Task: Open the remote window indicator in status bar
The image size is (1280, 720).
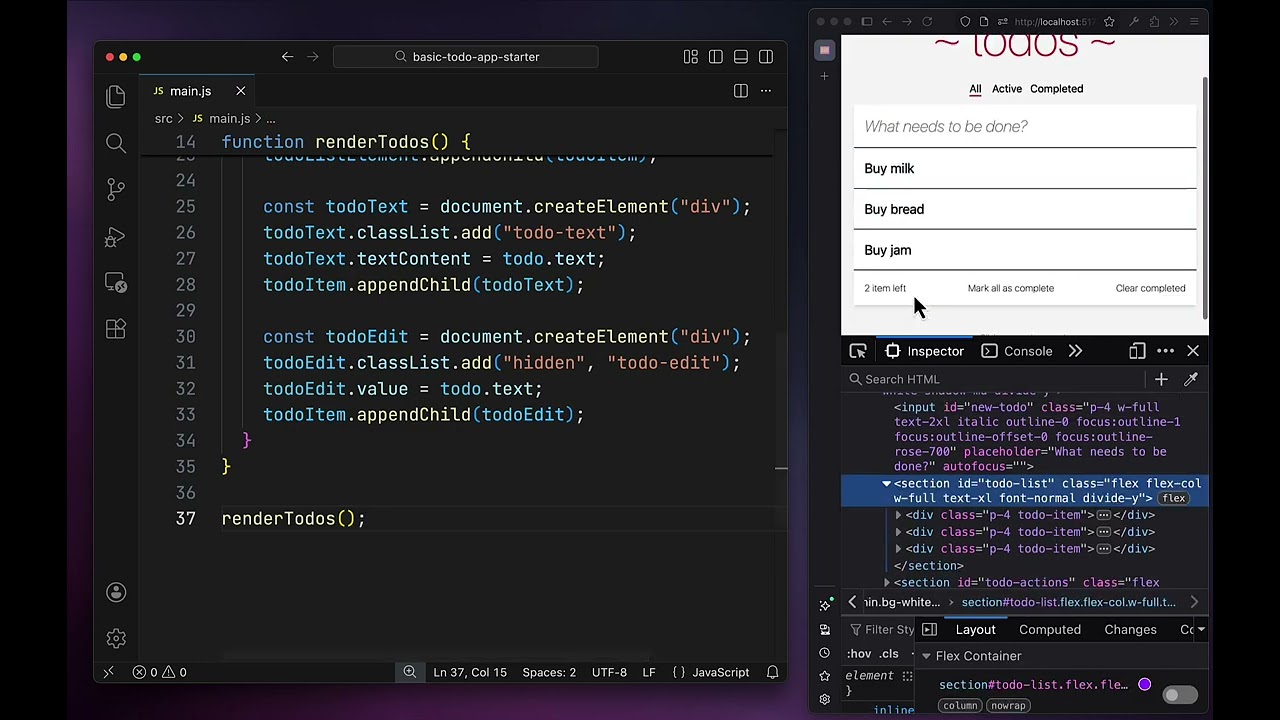Action: 109,672
